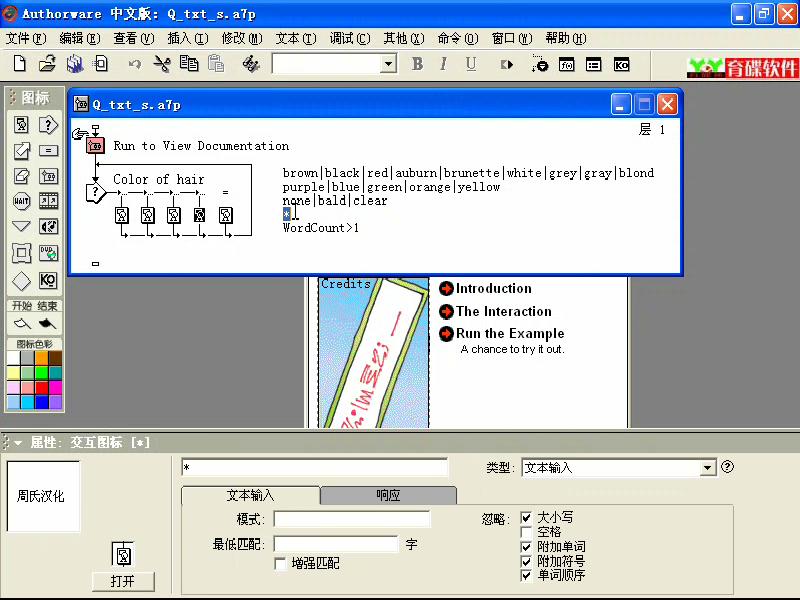Pick the red icon color swatch
800x600 pixels.
(x=41, y=388)
